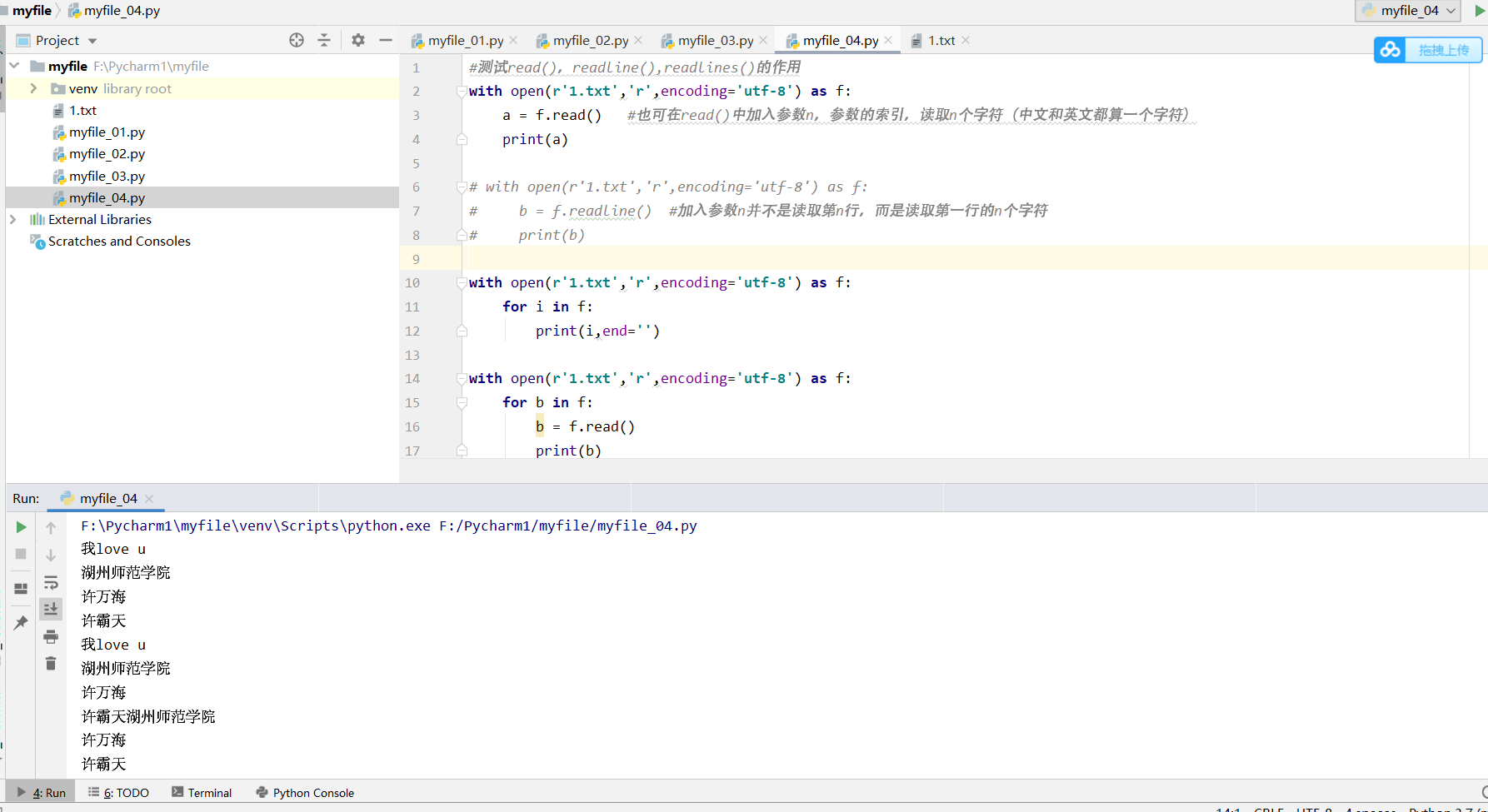
Task: Clear console with trash icon
Action: (x=51, y=663)
